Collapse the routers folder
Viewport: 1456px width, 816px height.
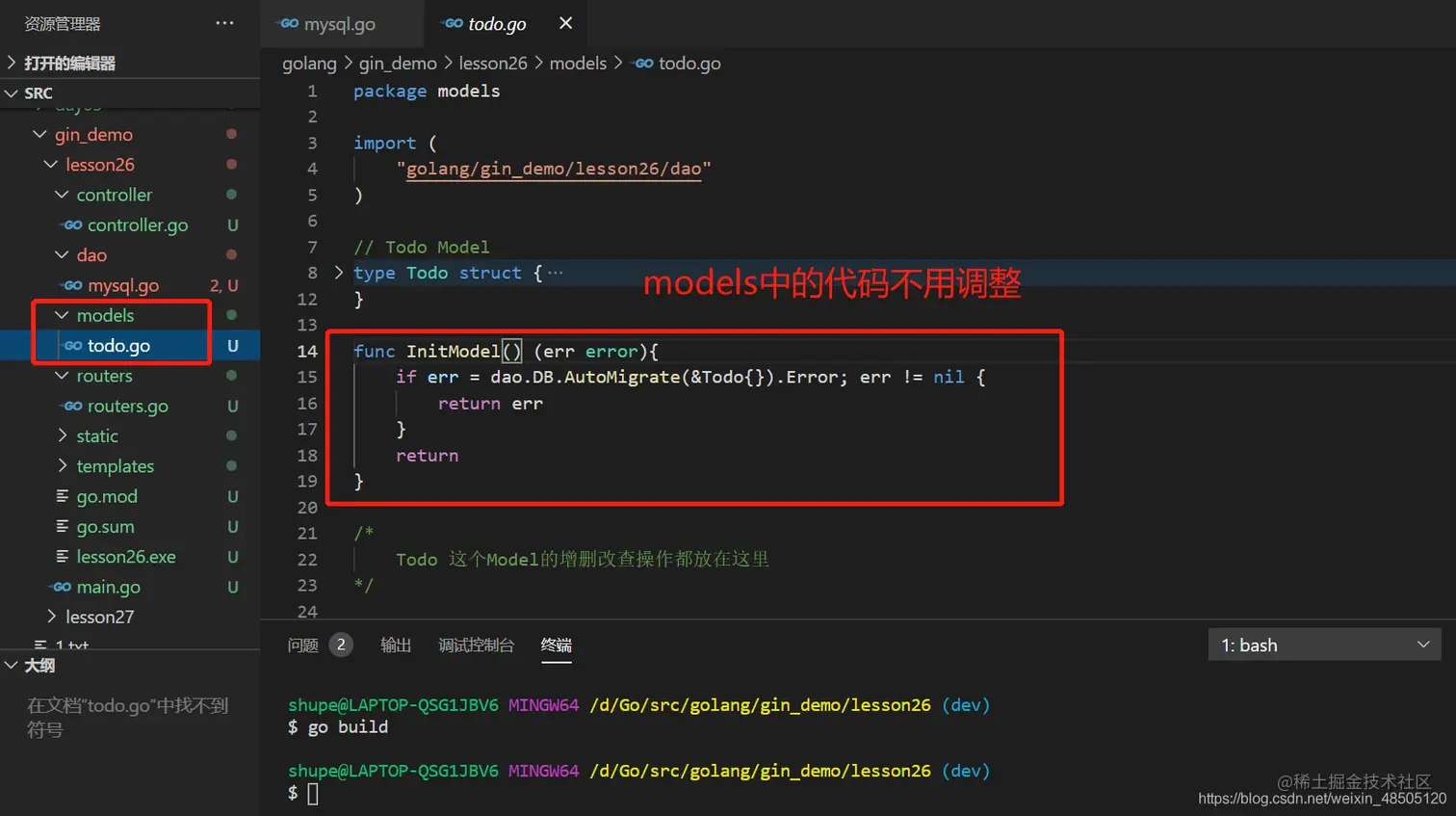[x=62, y=376]
